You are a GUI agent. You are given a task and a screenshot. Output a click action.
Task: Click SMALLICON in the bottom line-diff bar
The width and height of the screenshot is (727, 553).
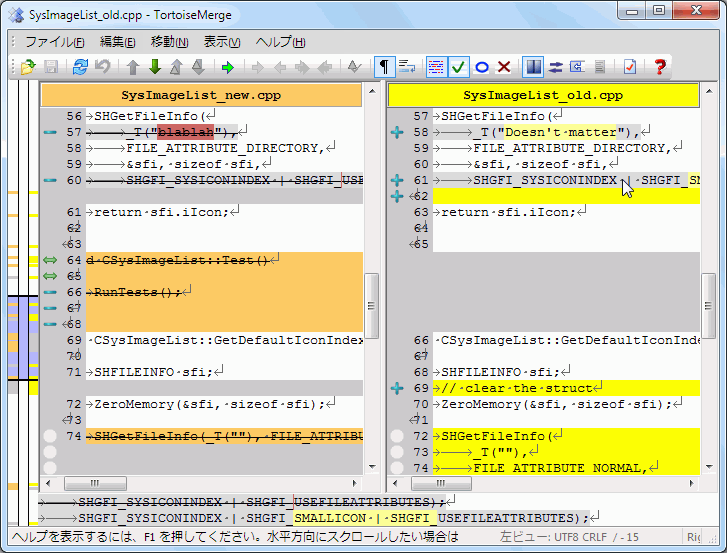330,518
